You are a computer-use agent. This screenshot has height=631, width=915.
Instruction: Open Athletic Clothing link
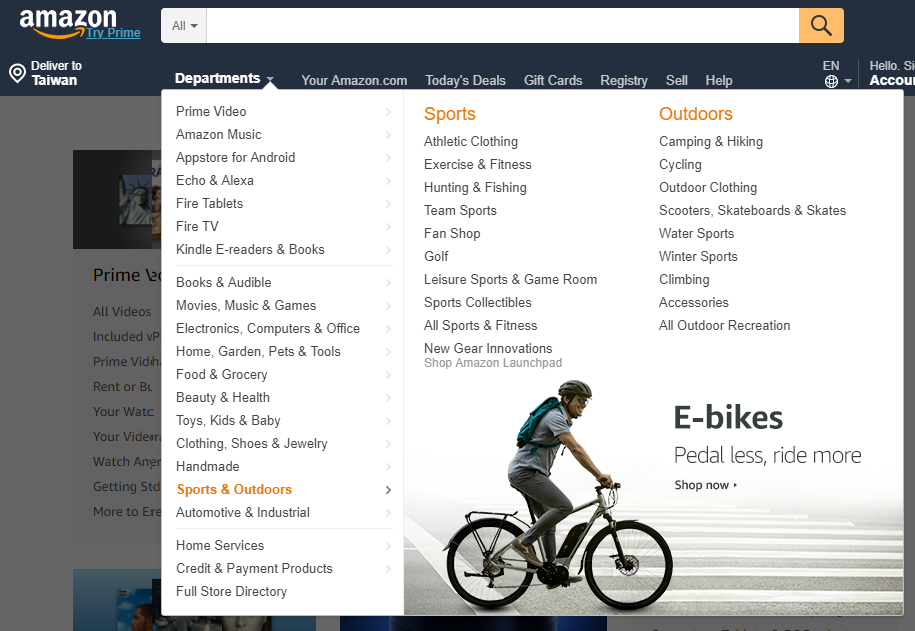pos(470,142)
